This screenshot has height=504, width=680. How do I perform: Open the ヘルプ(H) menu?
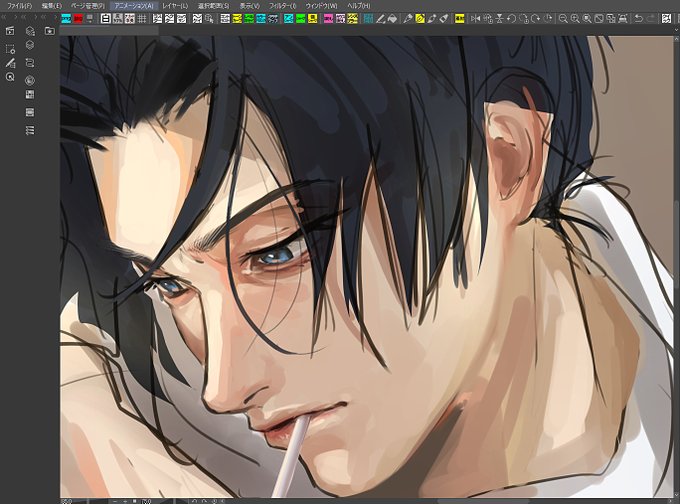tap(359, 6)
